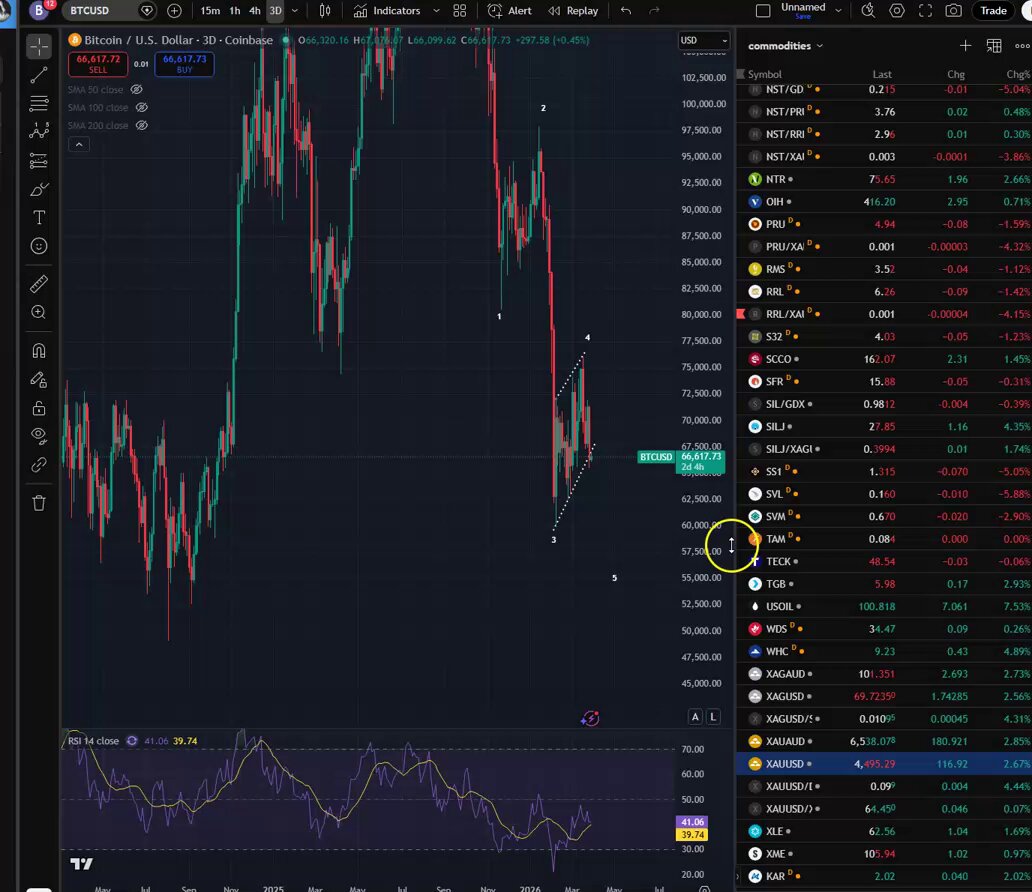
Task: Undo the last chart action
Action: coord(626,11)
